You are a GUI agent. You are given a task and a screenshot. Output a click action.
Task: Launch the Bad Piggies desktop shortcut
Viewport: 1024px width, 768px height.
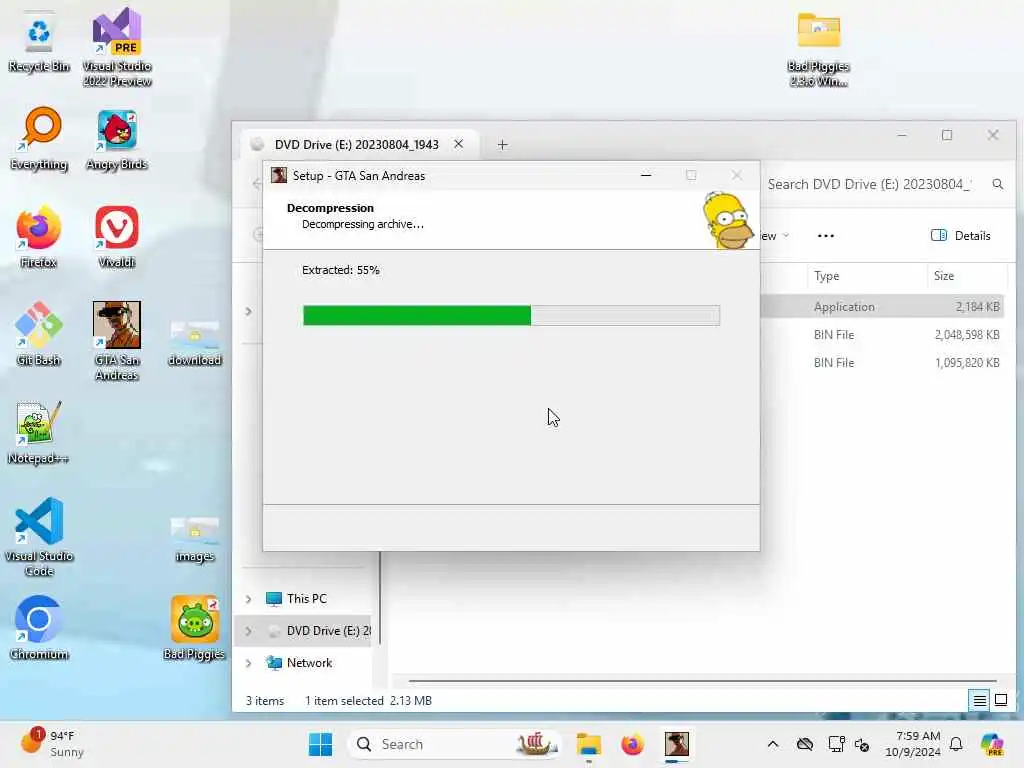[x=195, y=628]
